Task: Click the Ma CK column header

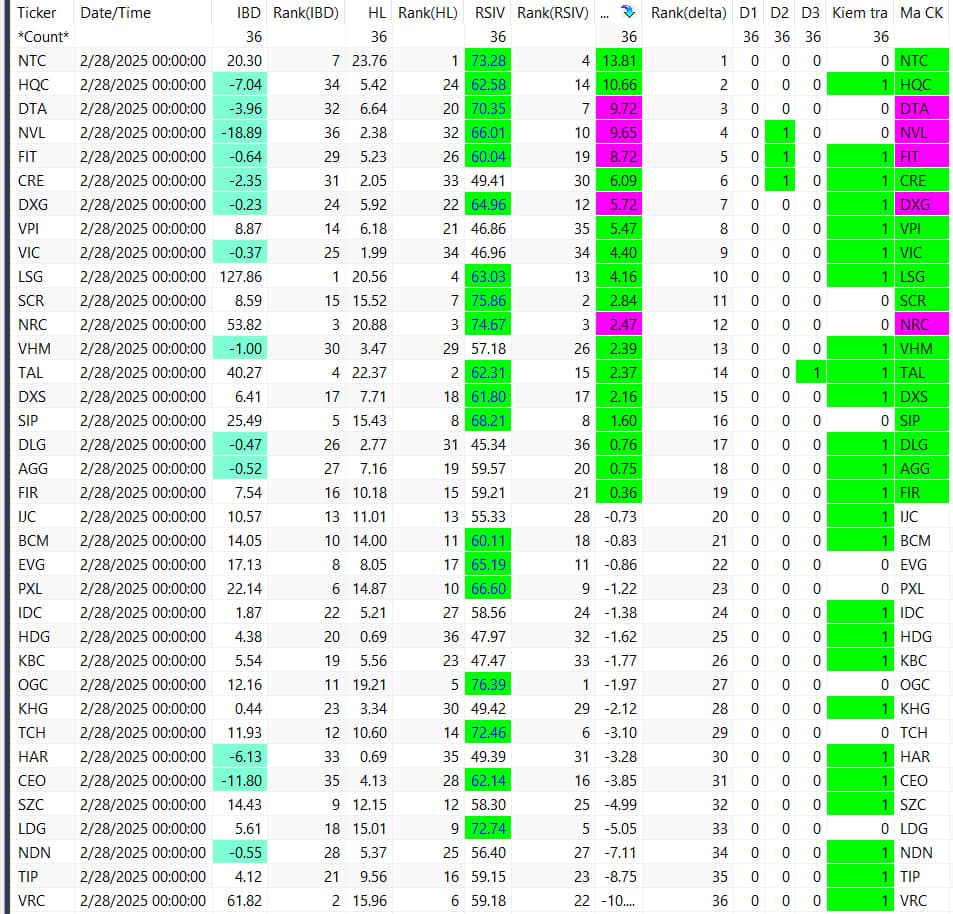Action: pos(921,12)
